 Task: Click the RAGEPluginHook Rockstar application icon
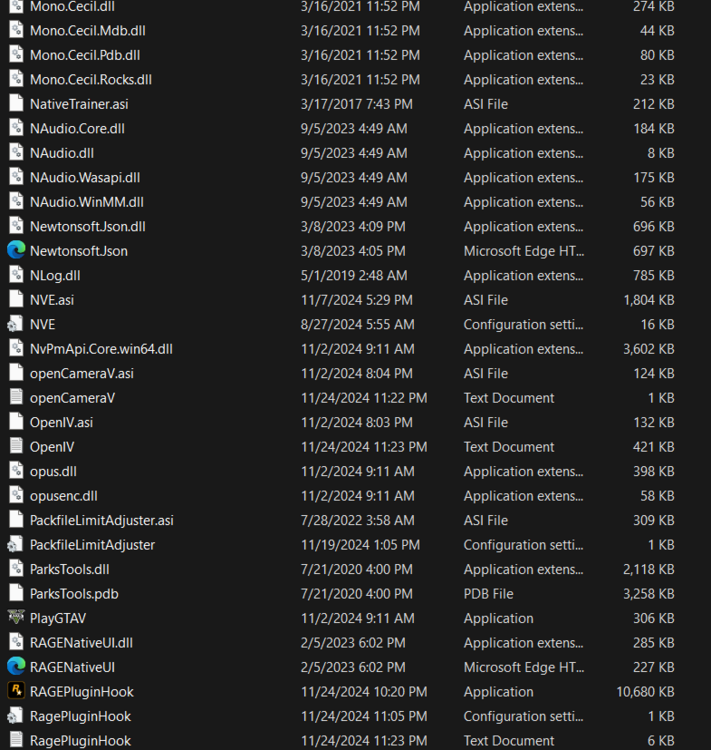tap(16, 691)
